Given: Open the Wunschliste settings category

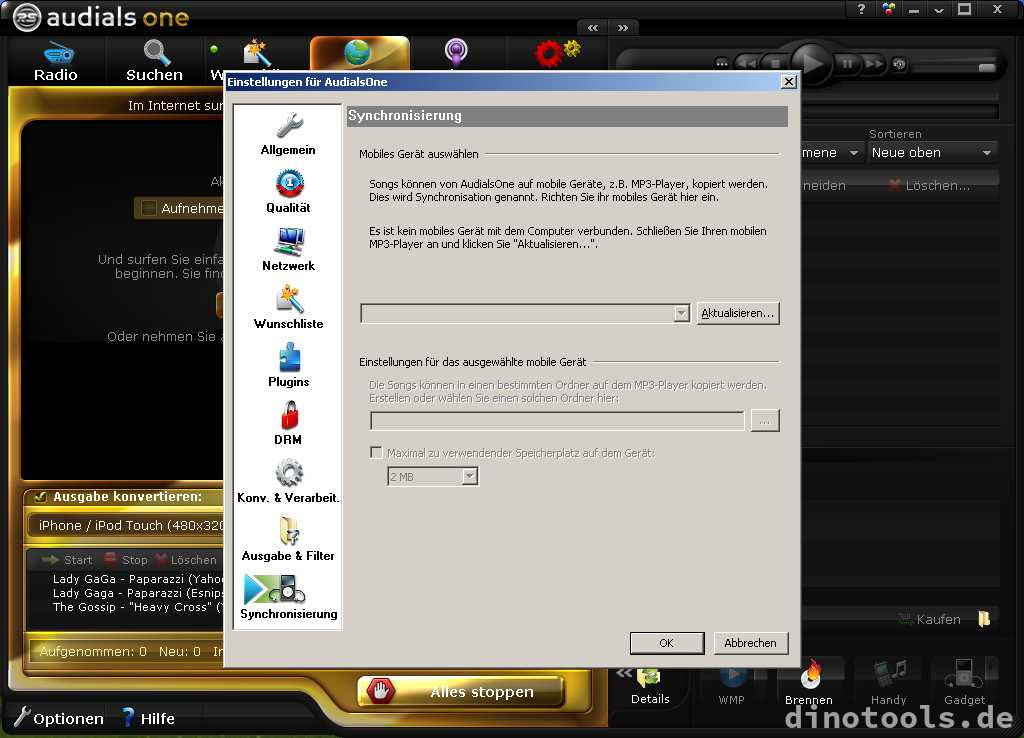Looking at the screenshot, I should click(288, 308).
